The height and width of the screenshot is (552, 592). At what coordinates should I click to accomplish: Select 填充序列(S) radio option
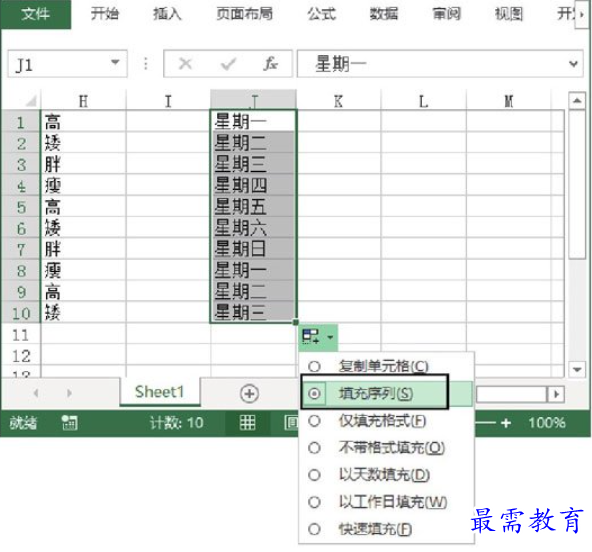(x=386, y=393)
